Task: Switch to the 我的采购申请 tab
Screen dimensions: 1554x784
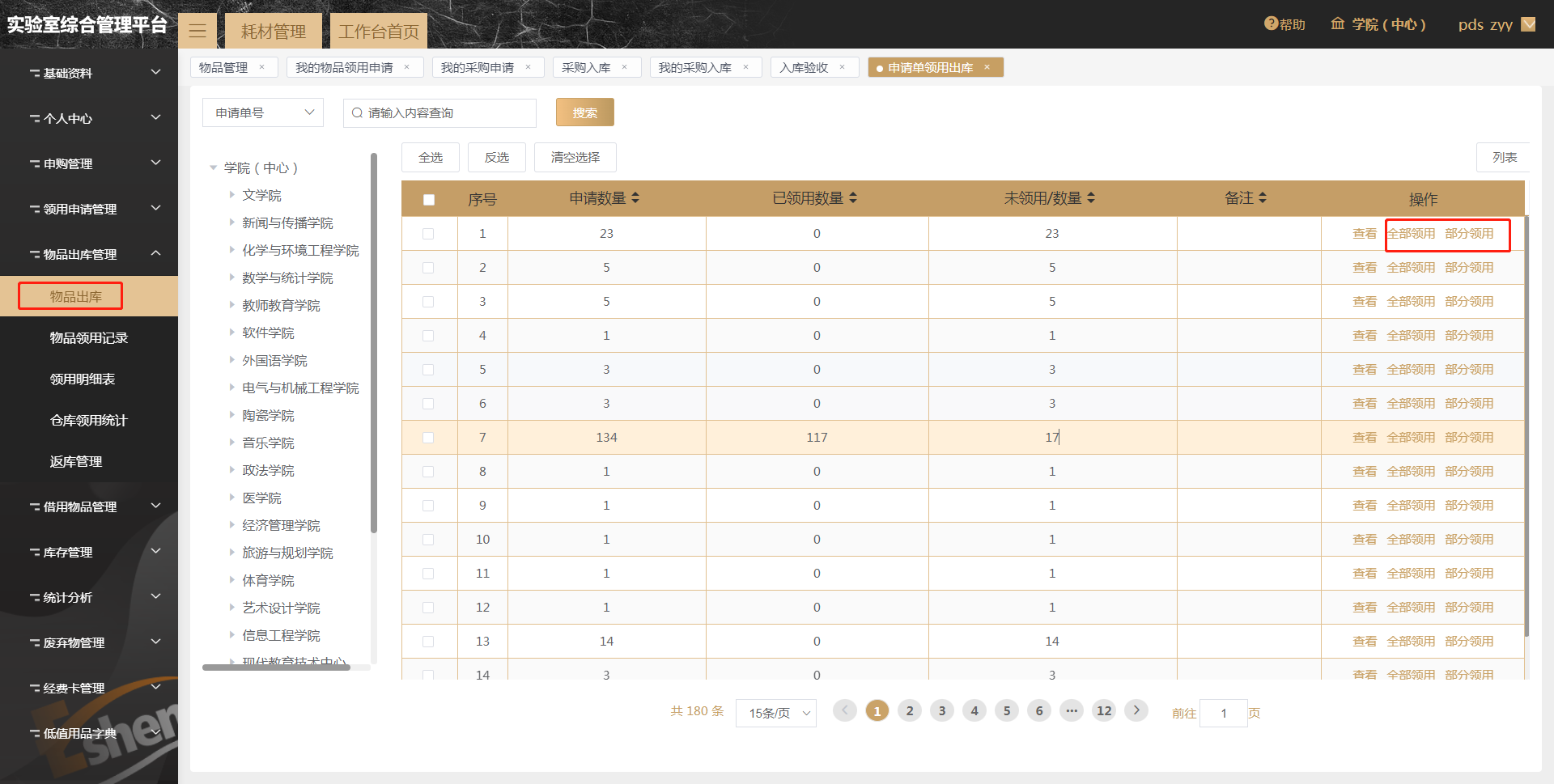Action: (x=477, y=67)
